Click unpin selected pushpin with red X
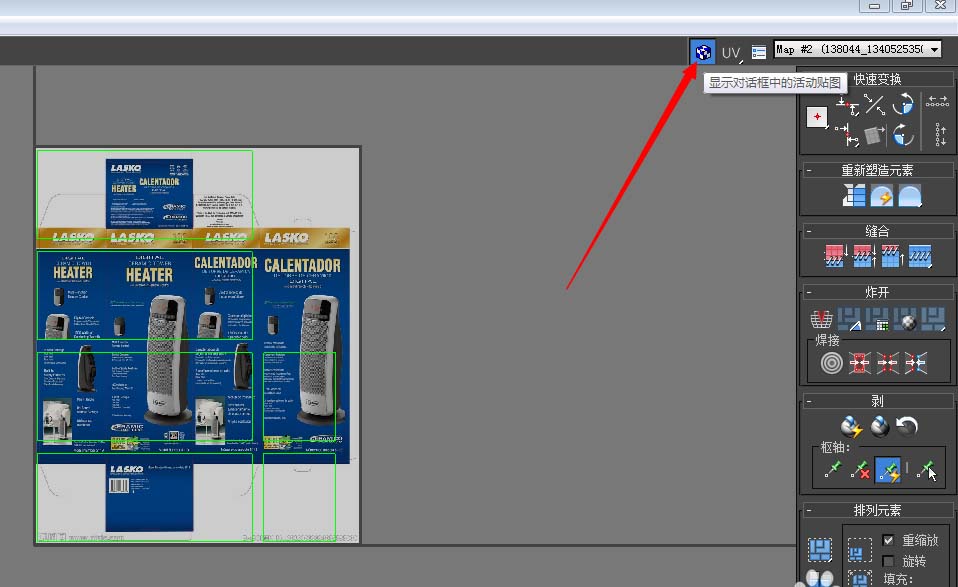 pyautogui.click(x=860, y=470)
